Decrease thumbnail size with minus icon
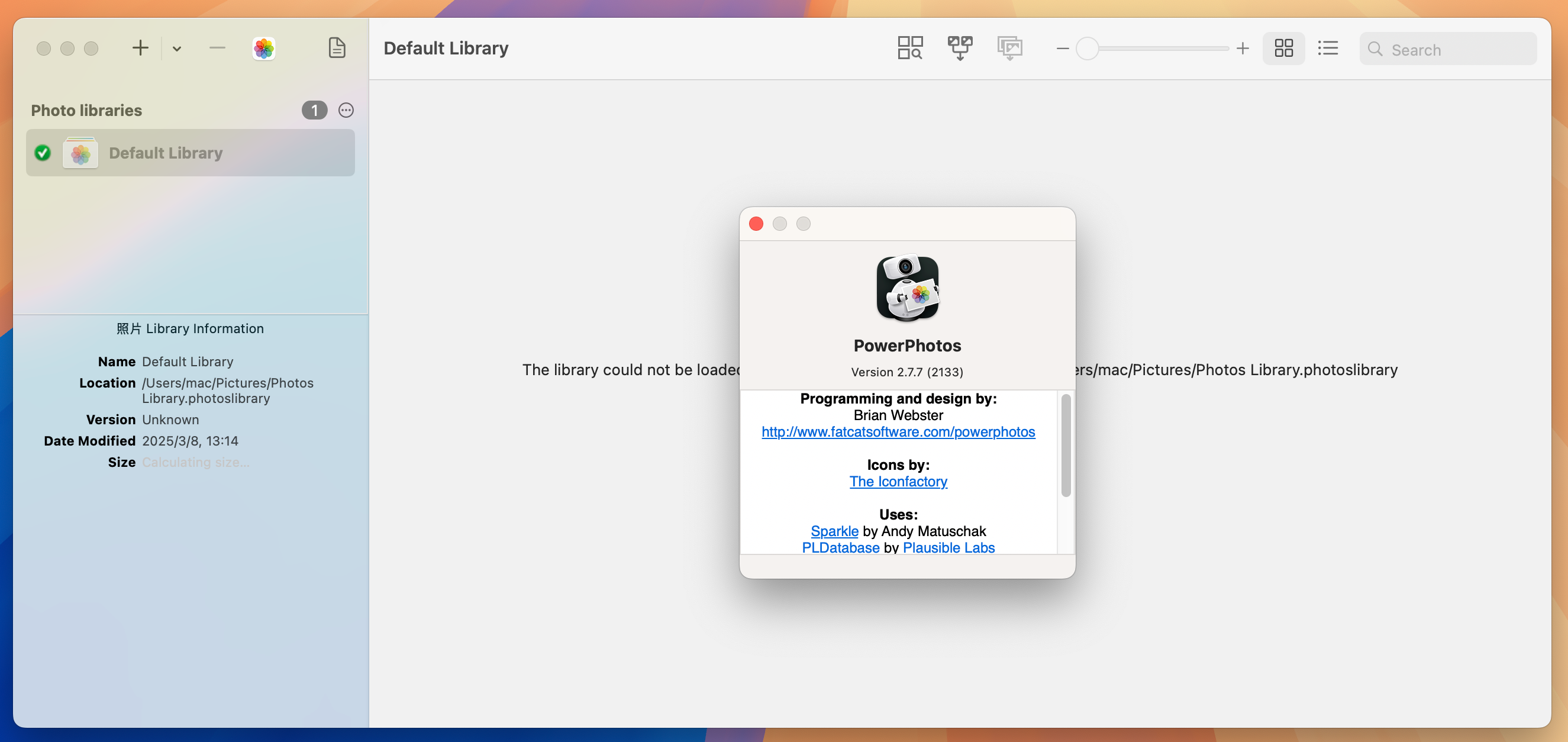This screenshot has width=1568, height=742. [1063, 48]
